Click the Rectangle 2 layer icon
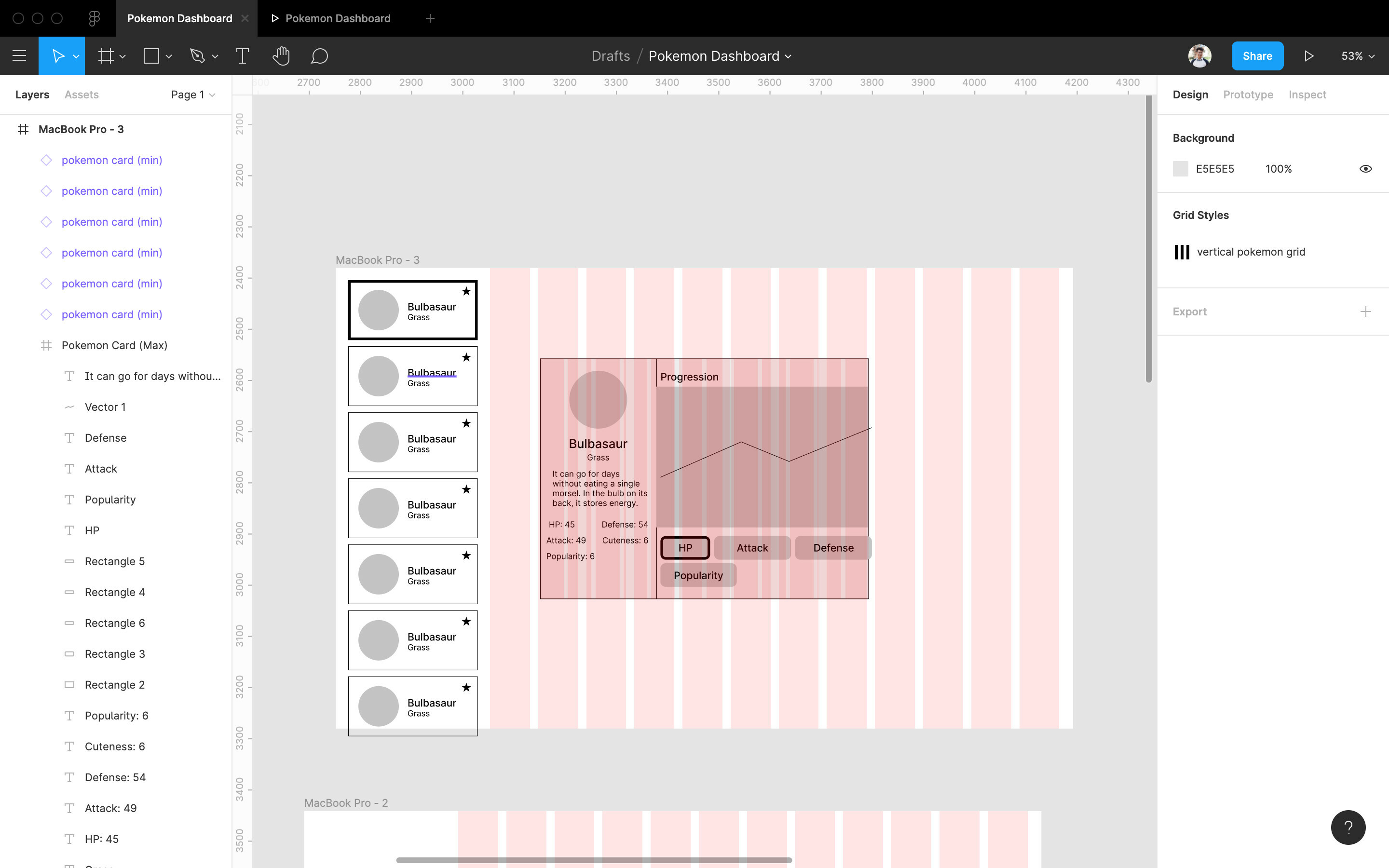 pos(69,685)
